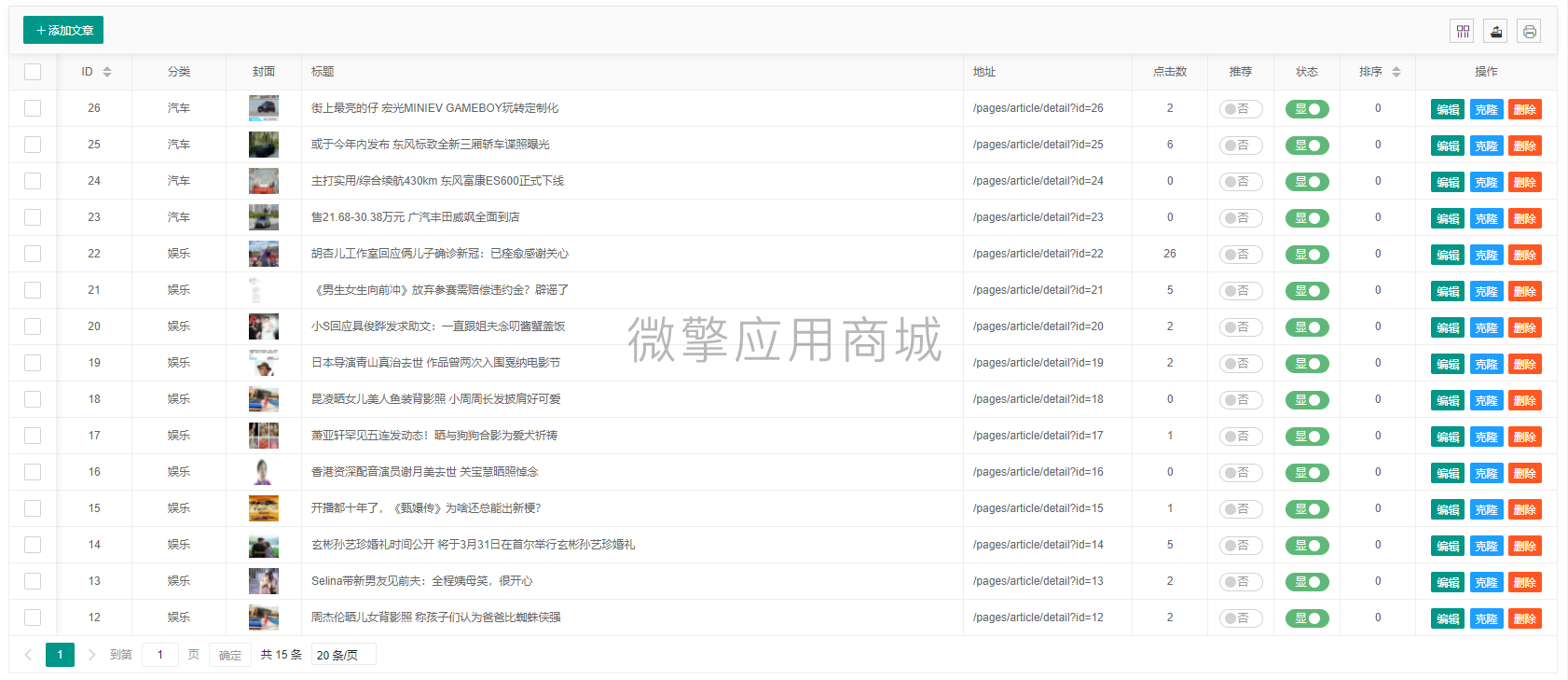1568x680 pixels.
Task: Toggle 推荐 switch for article 26
Action: pyautogui.click(x=1241, y=109)
